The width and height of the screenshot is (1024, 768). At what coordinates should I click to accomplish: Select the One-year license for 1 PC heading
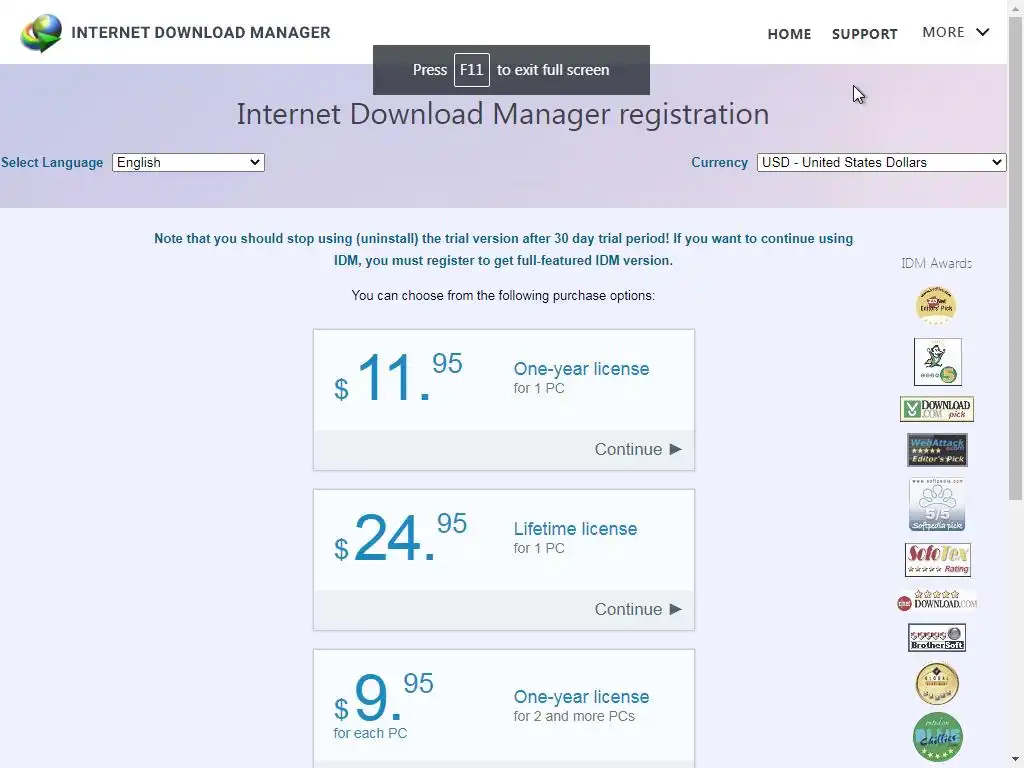click(x=581, y=369)
